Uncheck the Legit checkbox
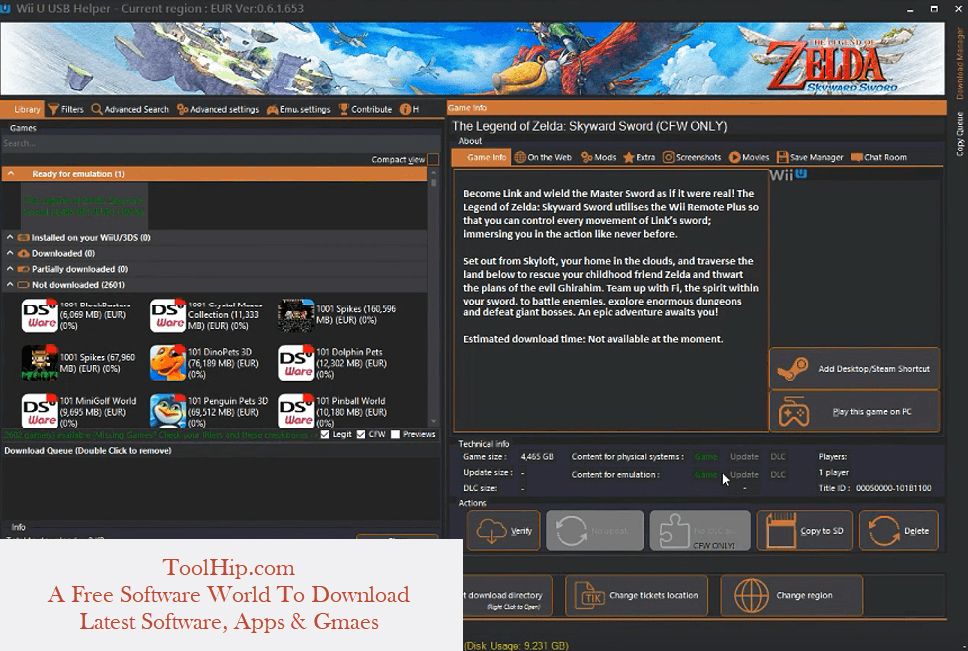The image size is (968, 651). pos(325,434)
